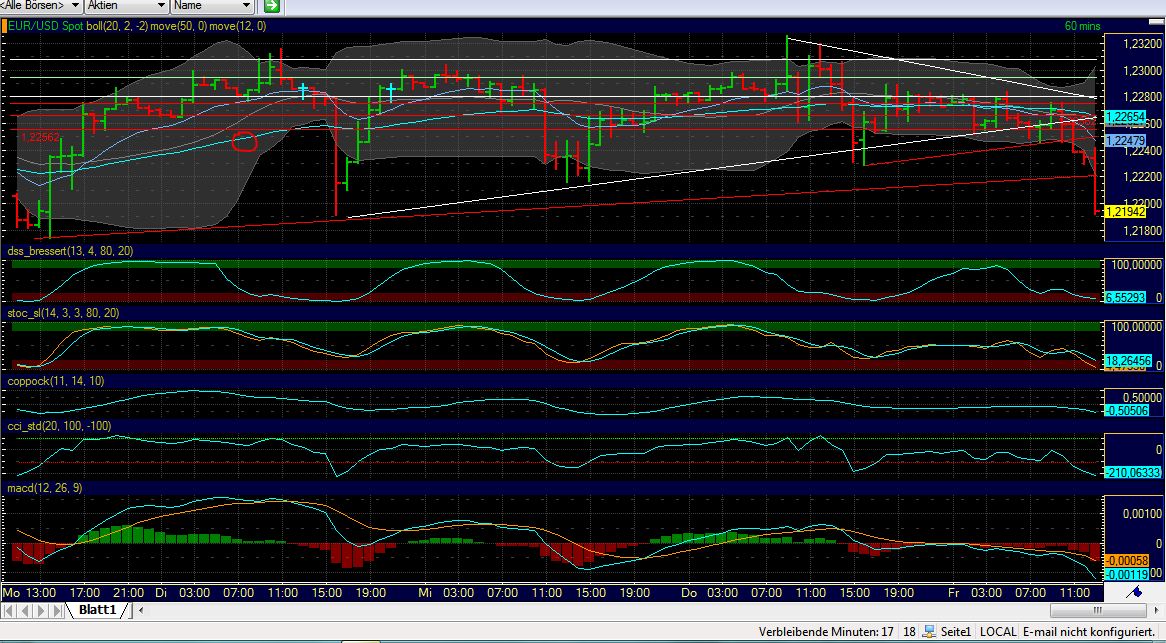Click the 60 mins timeframe label
The width and height of the screenshot is (1166, 643).
click(x=1082, y=26)
